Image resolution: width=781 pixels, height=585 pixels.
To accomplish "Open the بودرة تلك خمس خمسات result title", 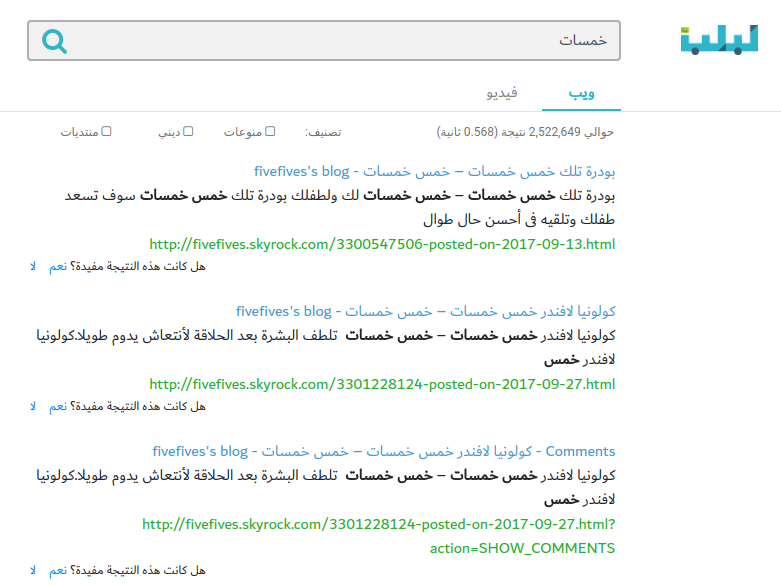I will (x=434, y=171).
